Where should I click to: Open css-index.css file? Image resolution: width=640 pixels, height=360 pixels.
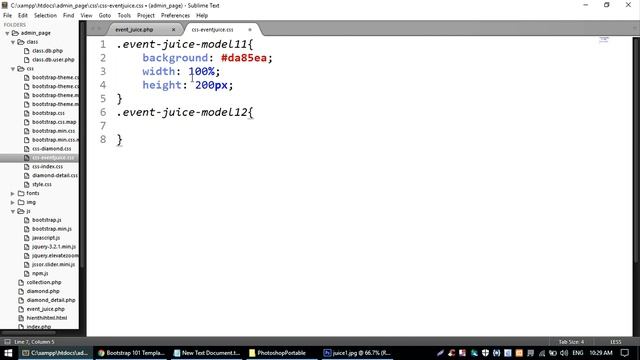point(47,167)
